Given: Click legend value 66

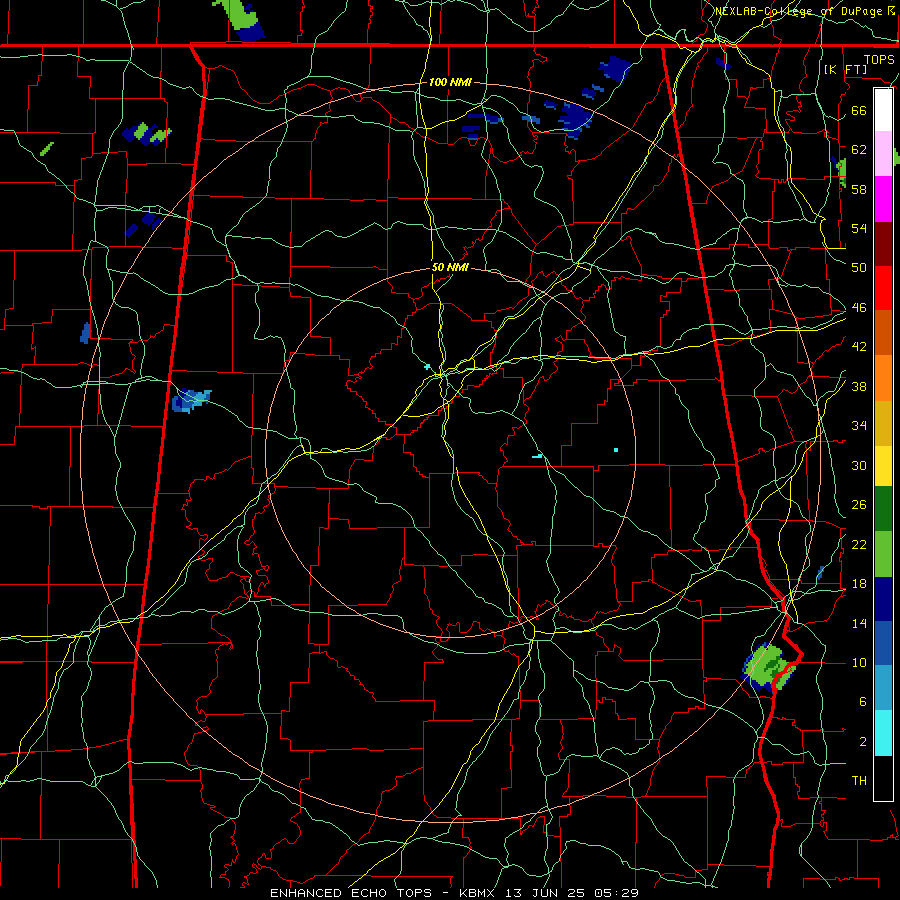Looking at the screenshot, I should click(x=859, y=110).
